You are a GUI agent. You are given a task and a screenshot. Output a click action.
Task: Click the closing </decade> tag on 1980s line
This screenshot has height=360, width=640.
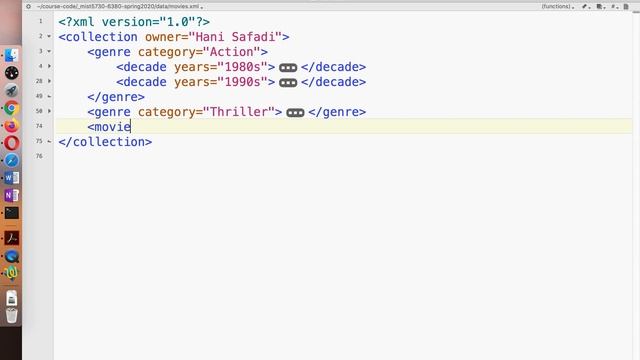click(333, 67)
